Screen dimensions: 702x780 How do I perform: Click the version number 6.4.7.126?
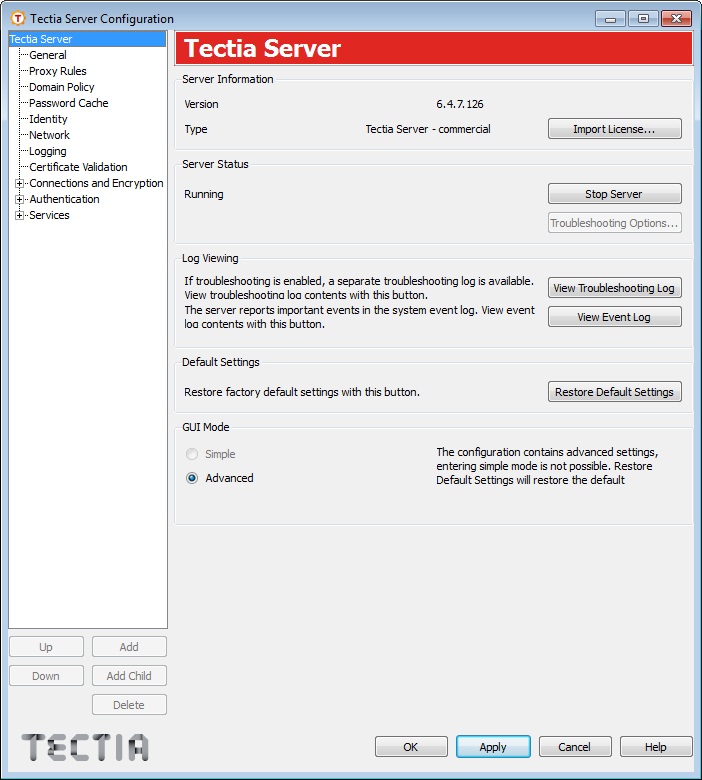pyautogui.click(x=460, y=104)
